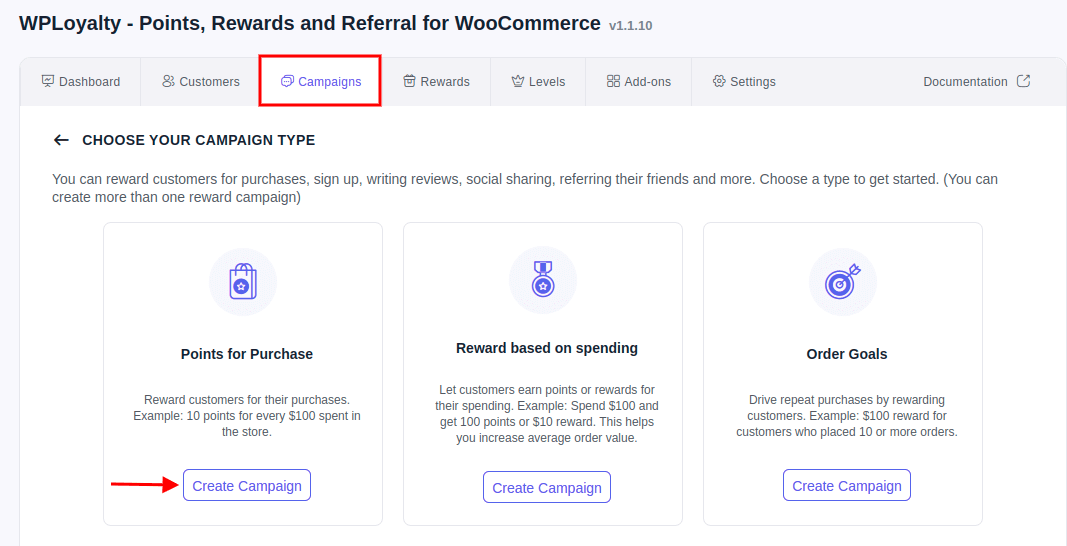Click the Documentation external link icon

[x=1023, y=81]
